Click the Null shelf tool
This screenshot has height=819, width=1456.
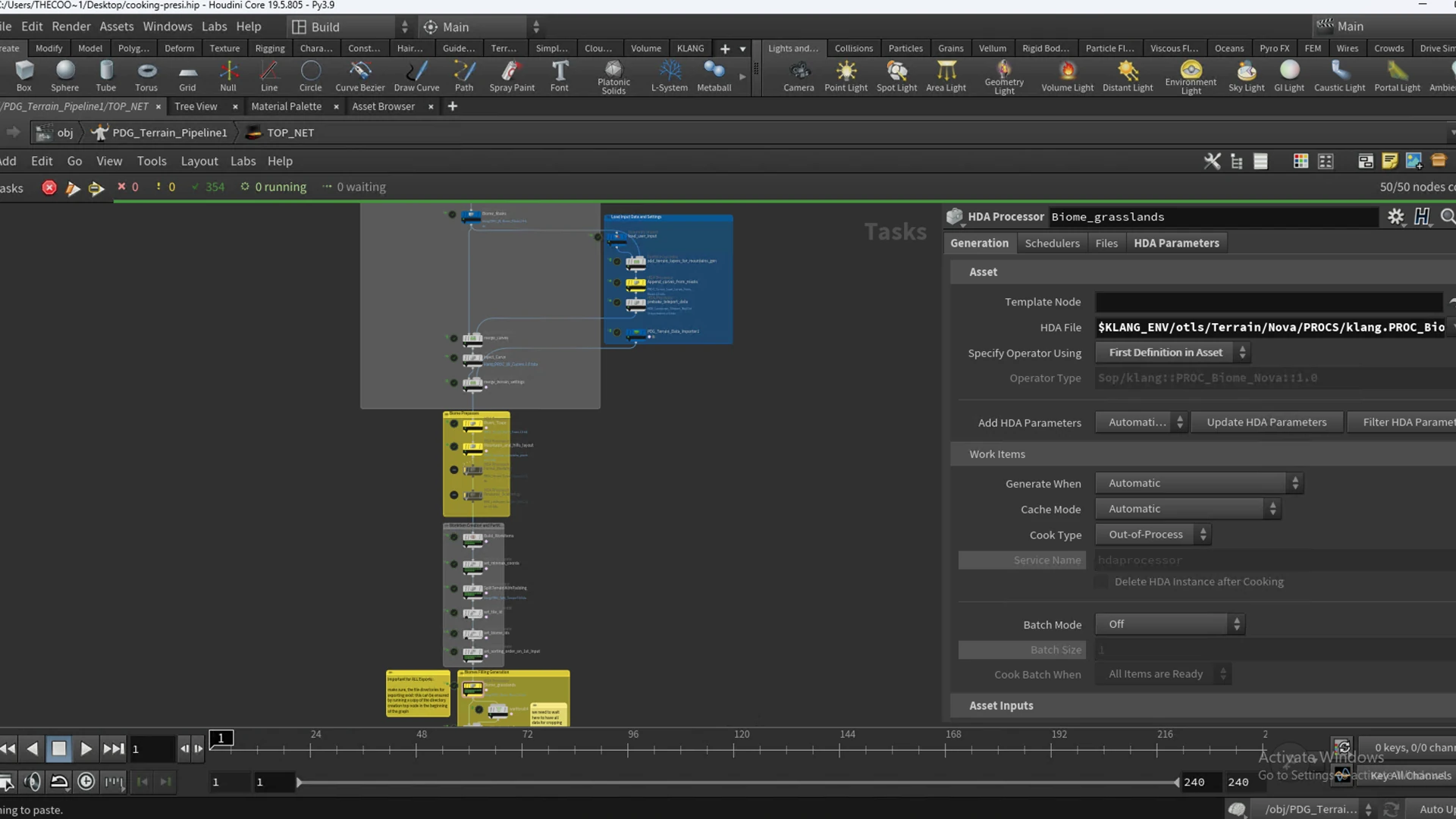click(228, 77)
